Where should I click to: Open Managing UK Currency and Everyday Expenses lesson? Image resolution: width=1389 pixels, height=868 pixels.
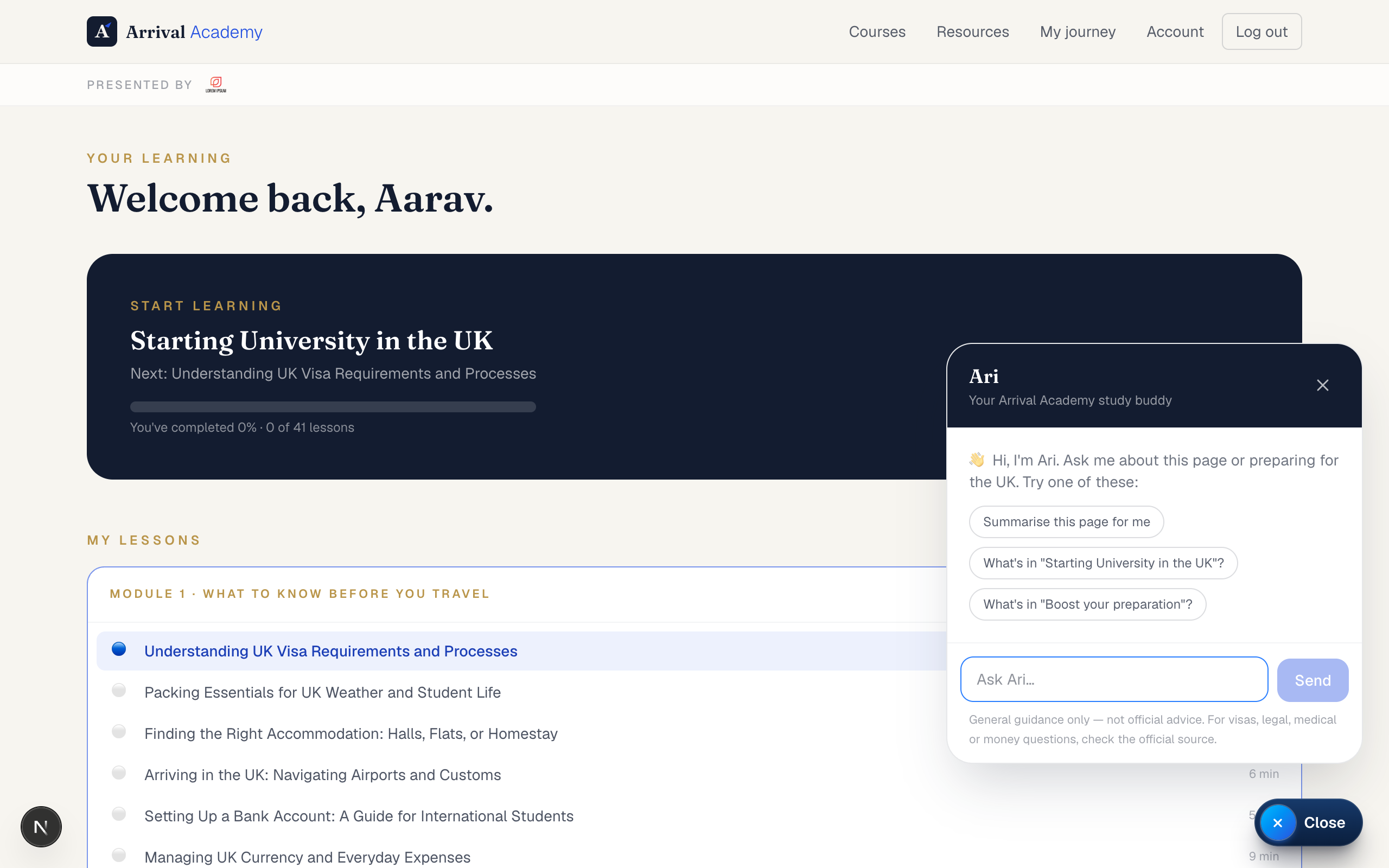tap(307, 857)
